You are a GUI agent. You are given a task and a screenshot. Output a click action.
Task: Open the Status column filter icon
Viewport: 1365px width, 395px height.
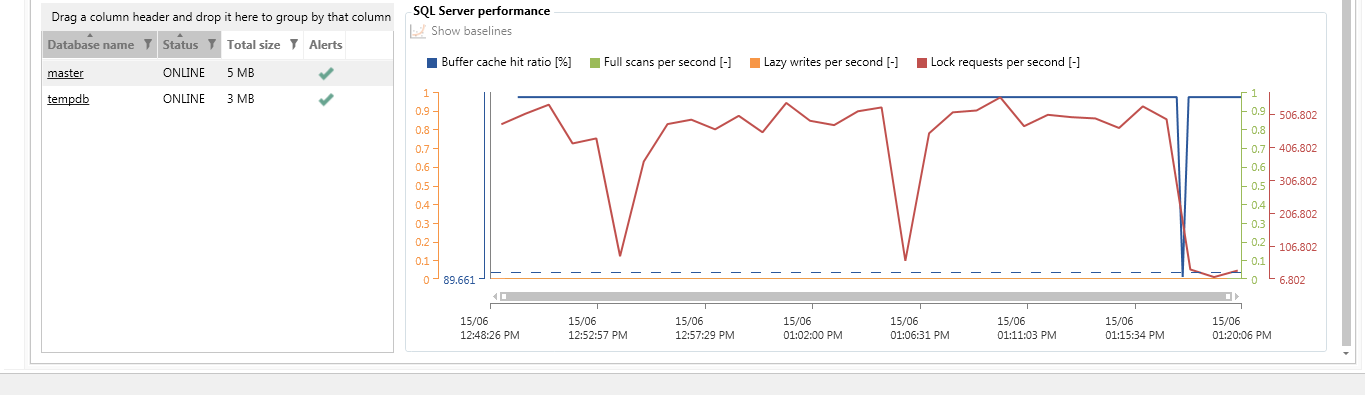click(x=211, y=45)
